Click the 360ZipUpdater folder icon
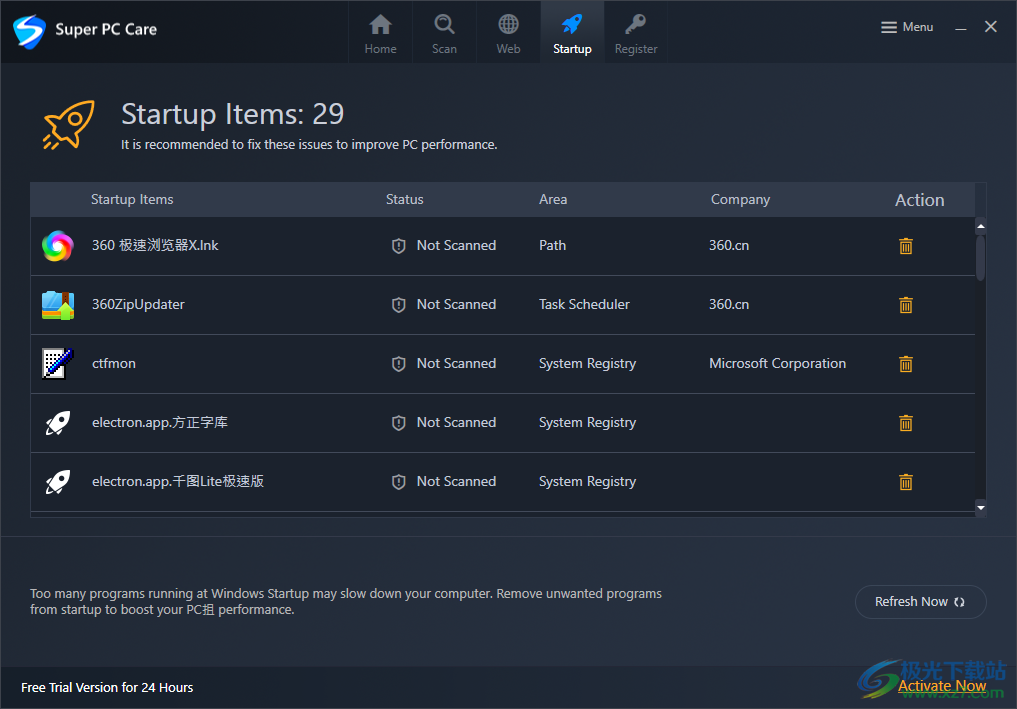Viewport: 1017px width, 709px height. click(x=58, y=305)
